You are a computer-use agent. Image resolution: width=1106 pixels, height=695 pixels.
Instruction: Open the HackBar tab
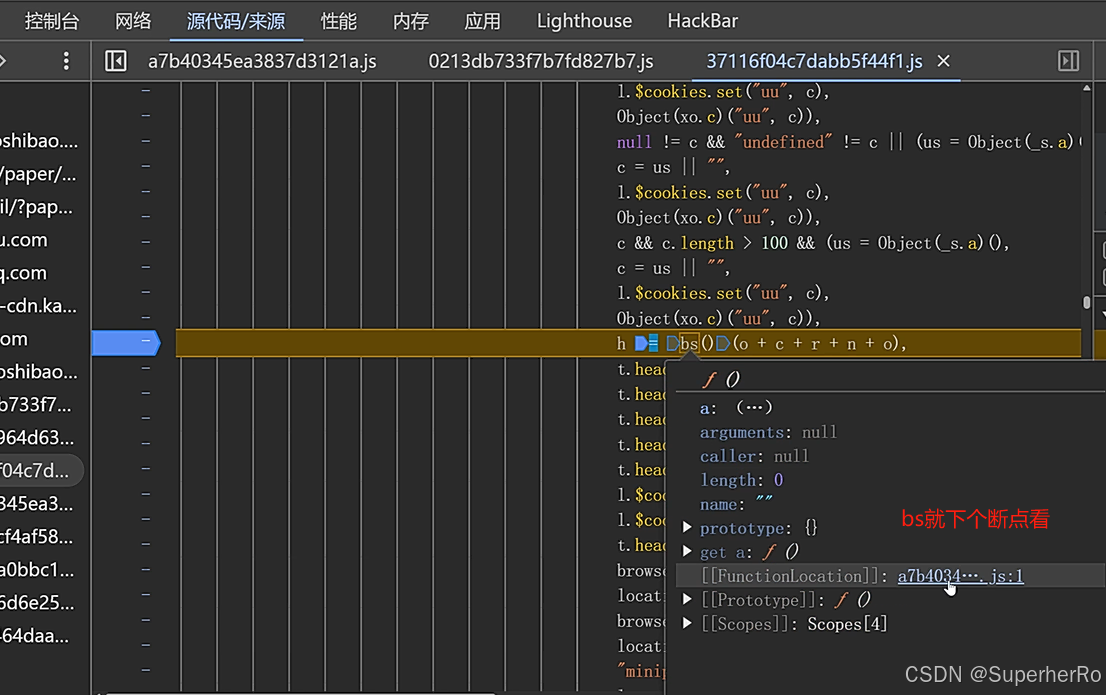[x=703, y=21]
